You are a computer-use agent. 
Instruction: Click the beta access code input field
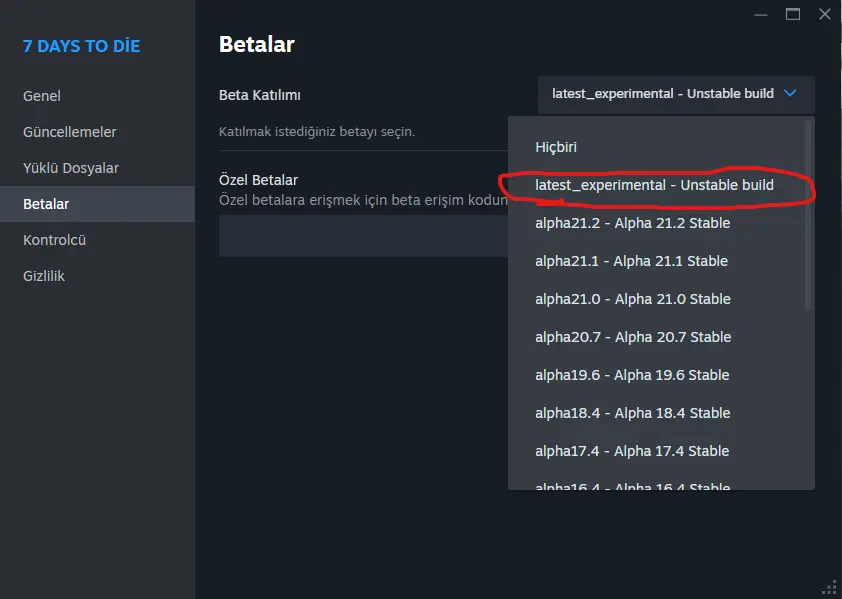click(363, 236)
